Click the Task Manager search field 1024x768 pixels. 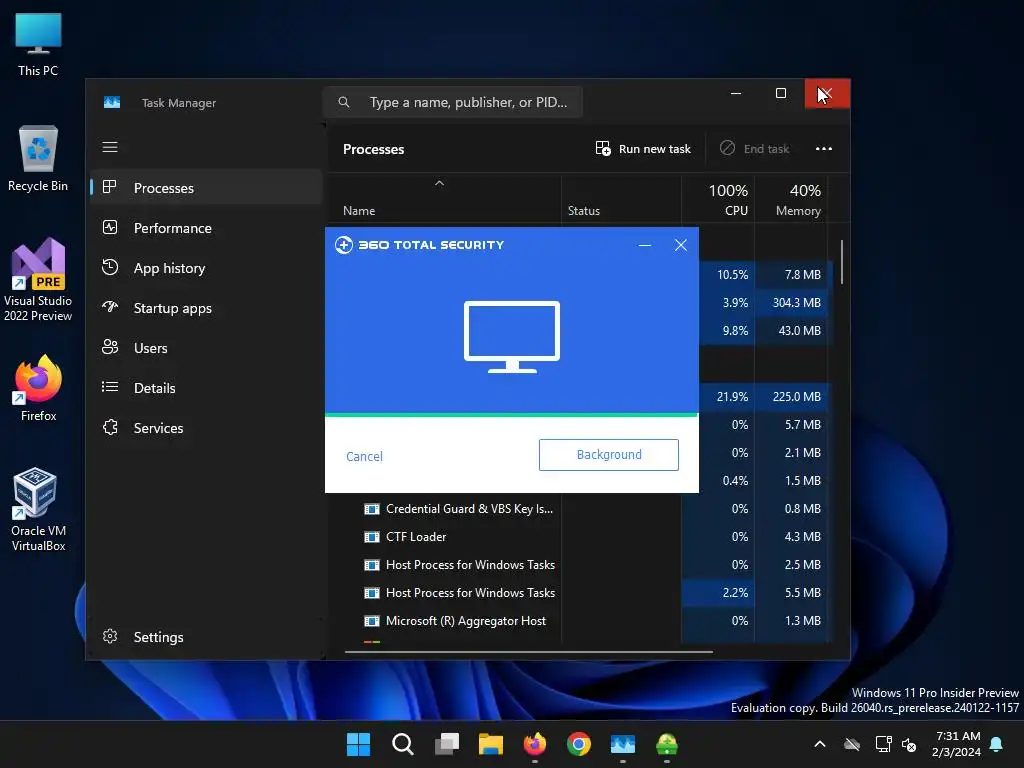453,102
